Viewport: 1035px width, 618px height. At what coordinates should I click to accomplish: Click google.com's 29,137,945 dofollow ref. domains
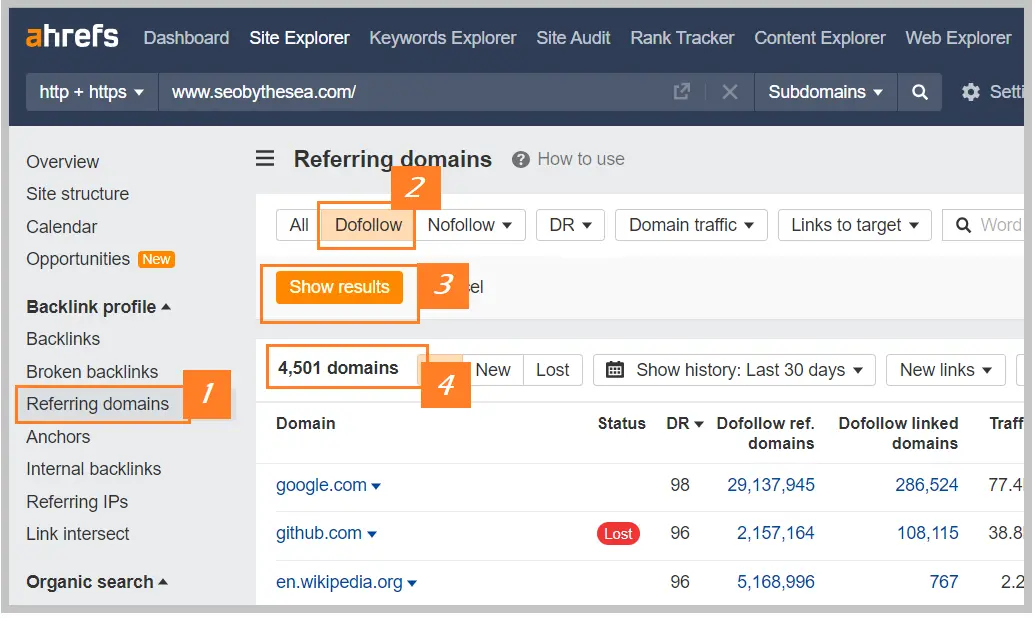[x=771, y=485]
